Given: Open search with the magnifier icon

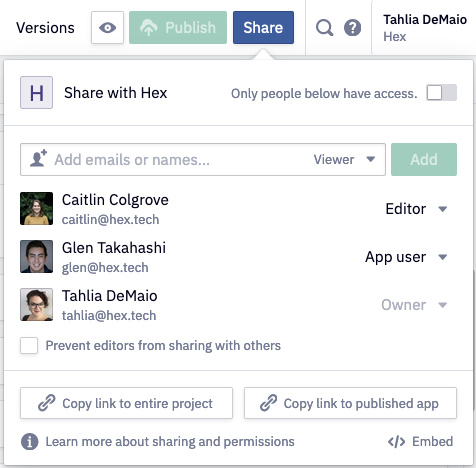Looking at the screenshot, I should tap(324, 28).
